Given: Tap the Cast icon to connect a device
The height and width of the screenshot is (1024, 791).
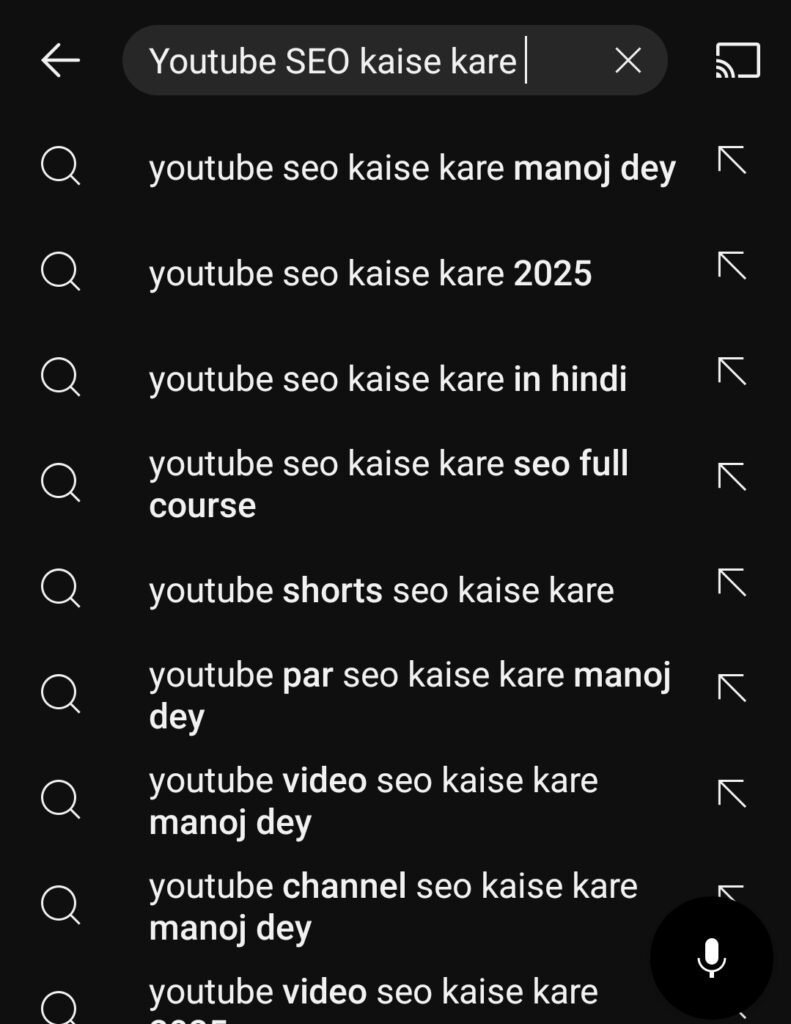Looking at the screenshot, I should 737,61.
